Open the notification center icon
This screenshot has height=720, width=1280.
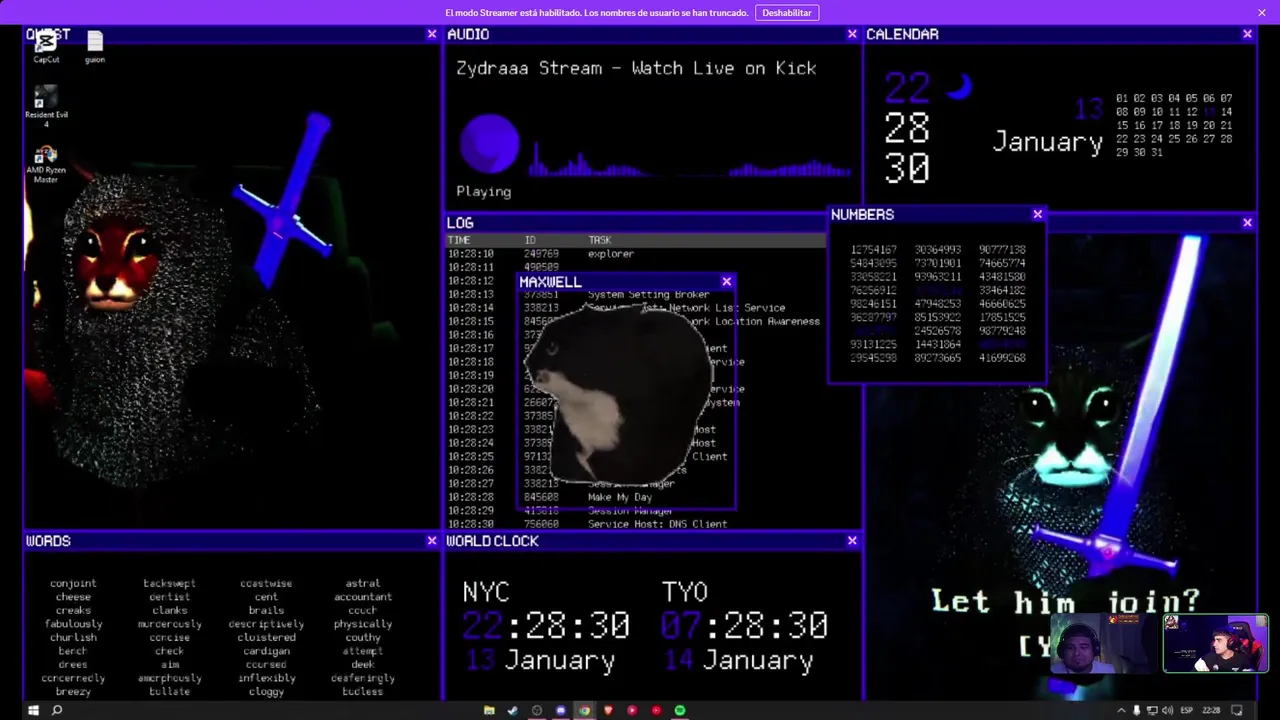pyautogui.click(x=1237, y=710)
